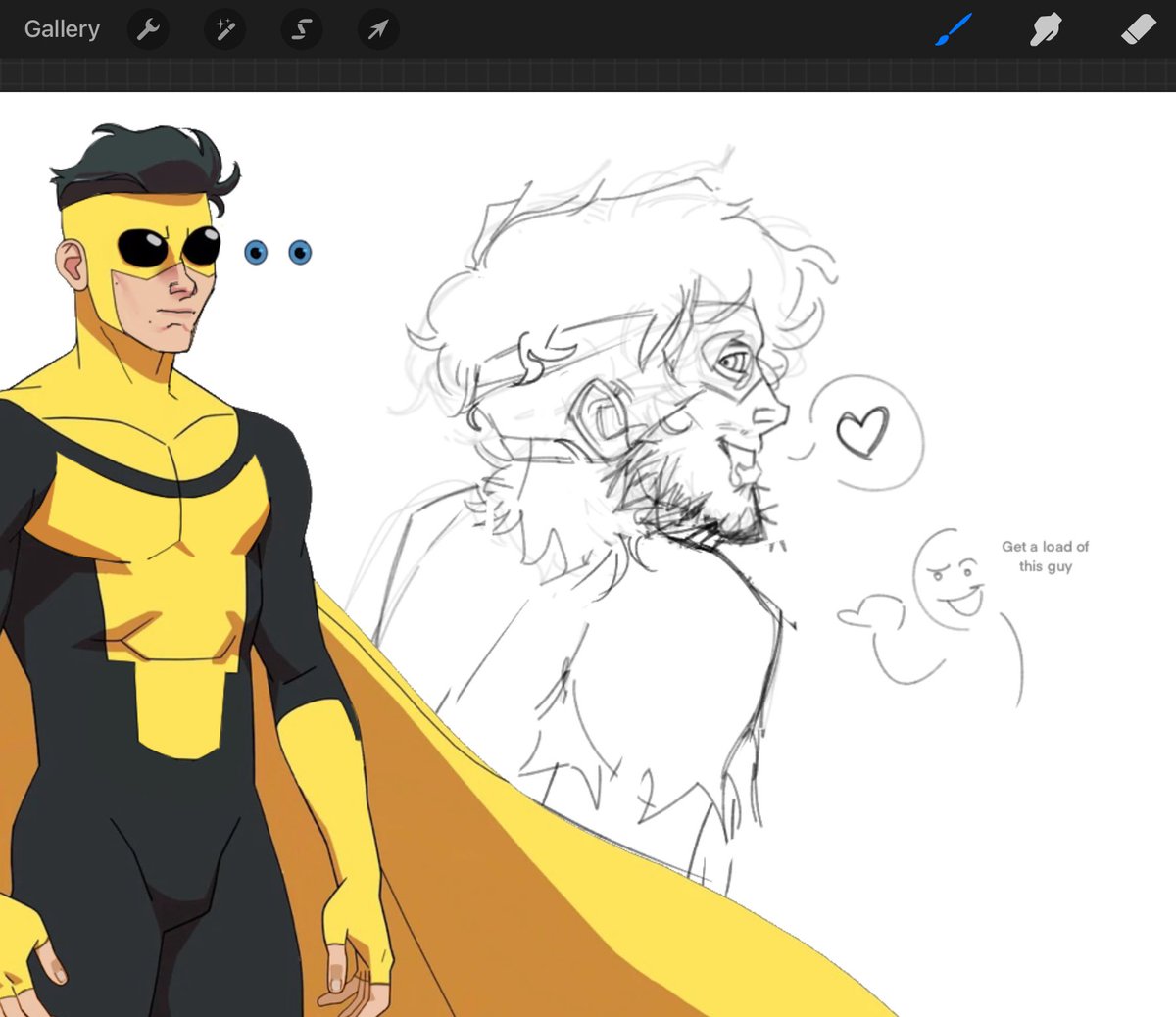Viewport: 1176px width, 1017px height.
Task: Open the Adjustments magic wand menu
Action: point(224,29)
